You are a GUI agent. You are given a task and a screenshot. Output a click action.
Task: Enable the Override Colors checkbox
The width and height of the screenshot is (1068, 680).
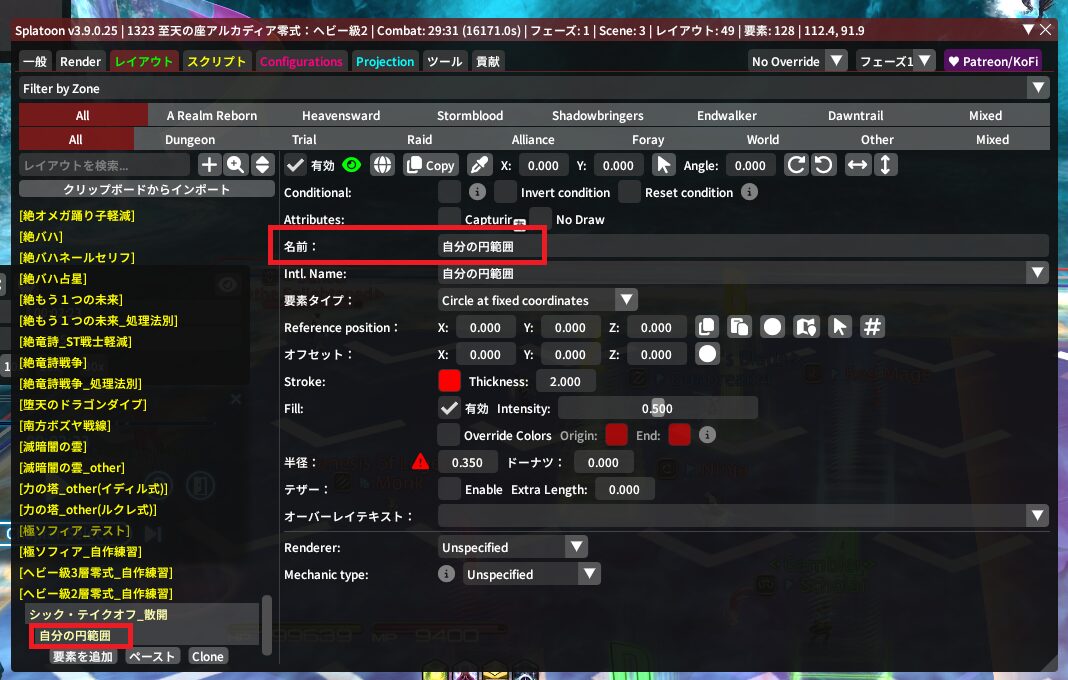click(x=449, y=435)
